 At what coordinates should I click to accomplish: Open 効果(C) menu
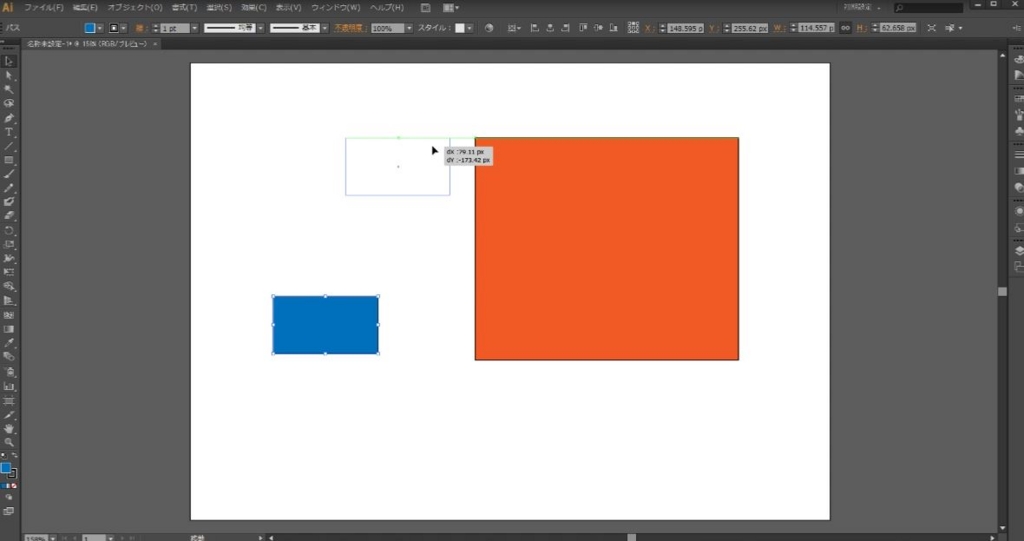coord(253,8)
